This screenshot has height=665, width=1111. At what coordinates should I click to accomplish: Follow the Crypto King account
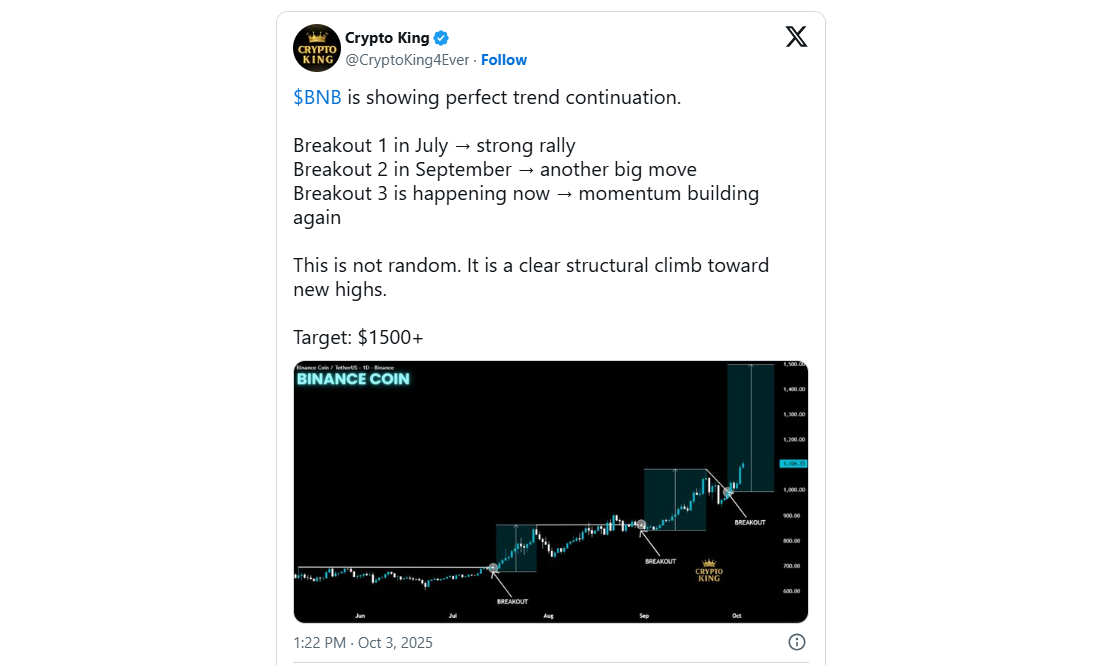point(504,60)
